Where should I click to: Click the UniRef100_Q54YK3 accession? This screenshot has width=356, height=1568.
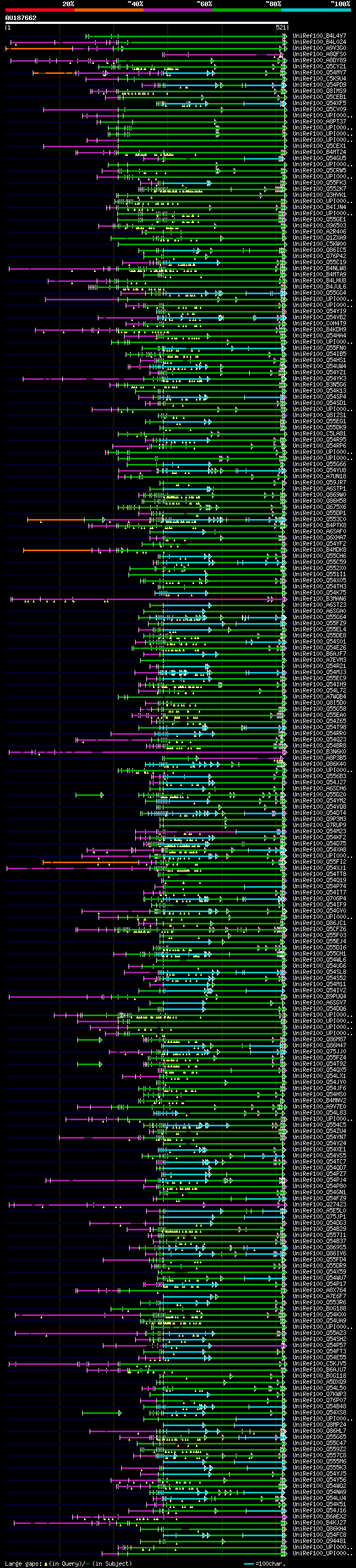point(319,378)
